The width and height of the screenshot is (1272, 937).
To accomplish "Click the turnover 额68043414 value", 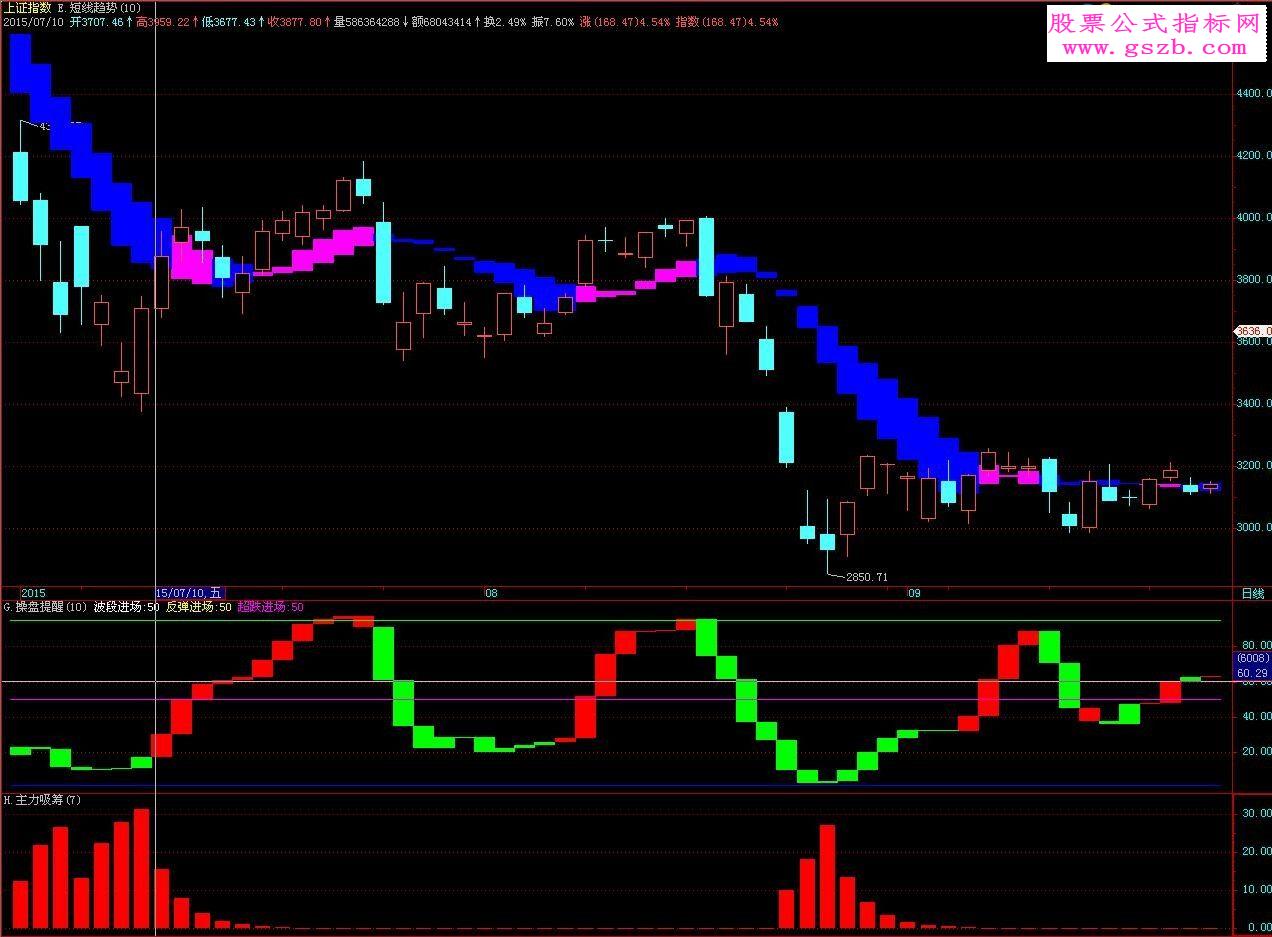I will coord(441,20).
